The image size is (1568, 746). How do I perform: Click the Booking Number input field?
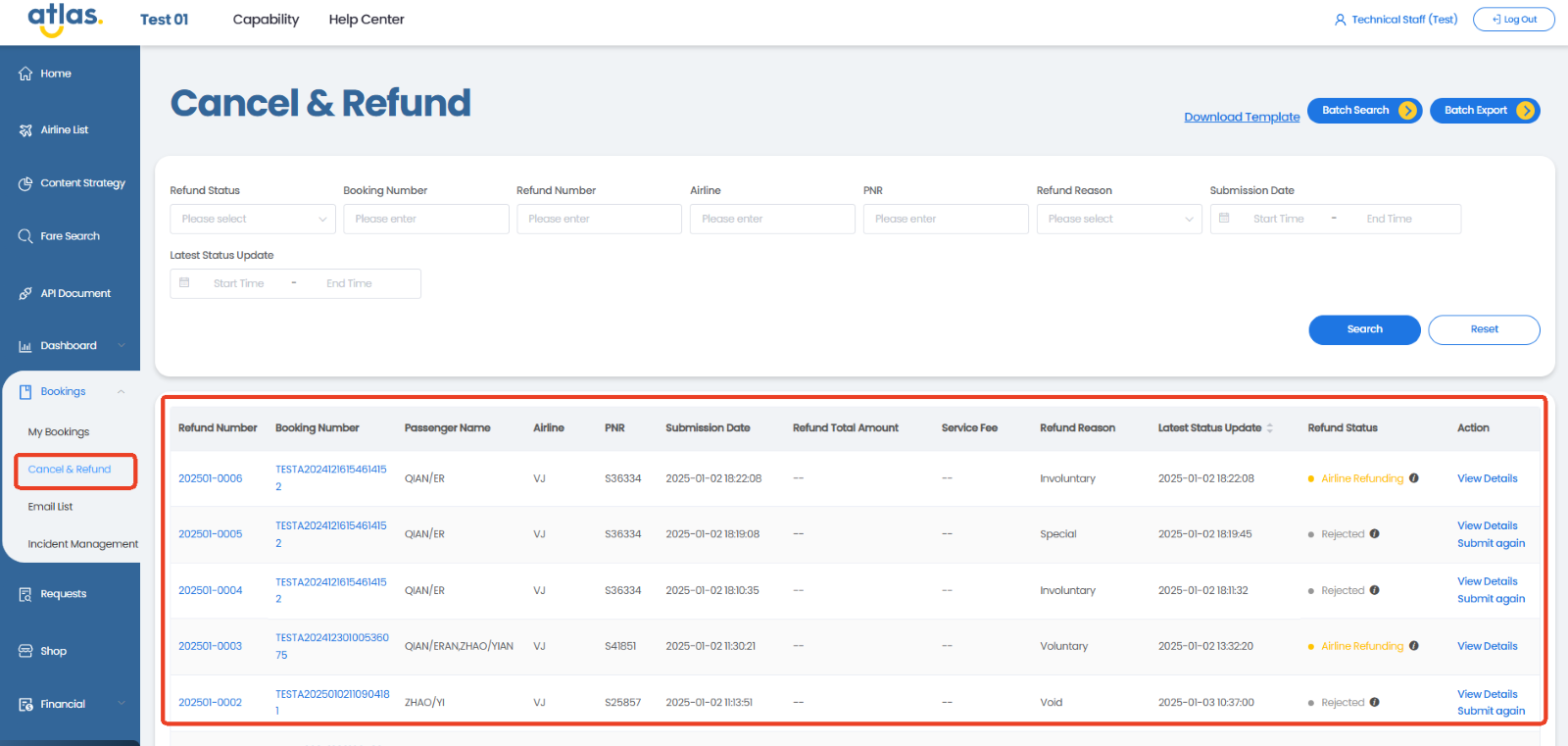click(x=425, y=219)
